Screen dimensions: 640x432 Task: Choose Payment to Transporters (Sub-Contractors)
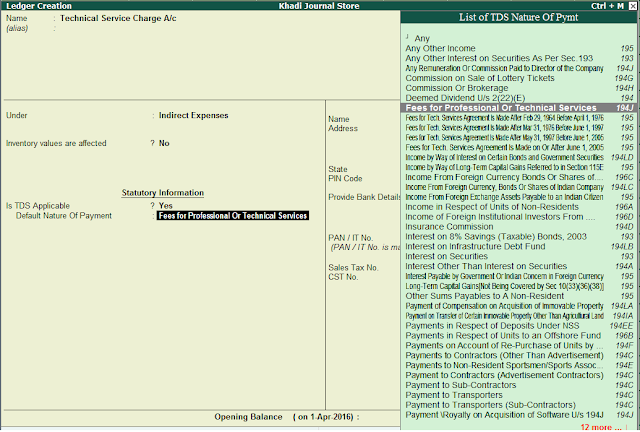(519, 405)
